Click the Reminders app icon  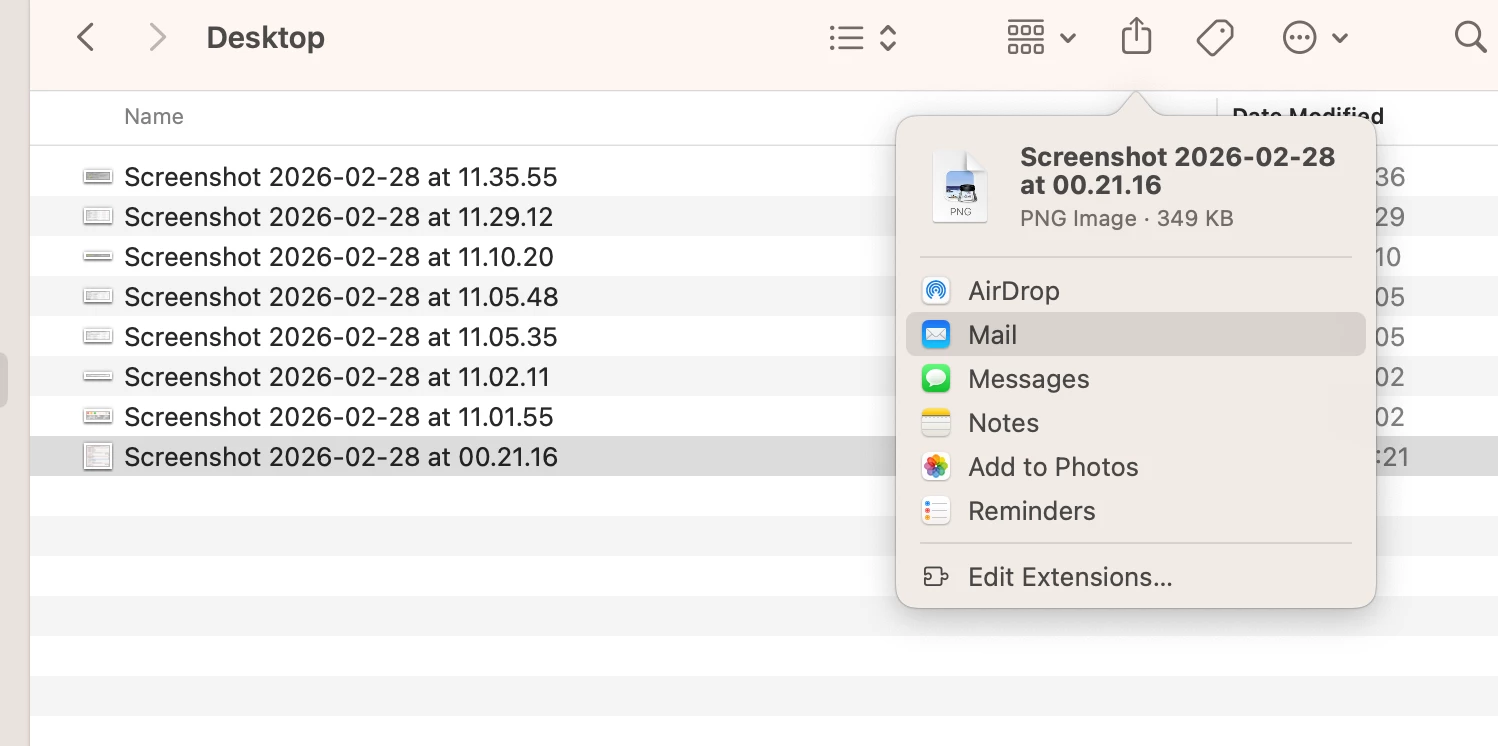click(x=936, y=511)
